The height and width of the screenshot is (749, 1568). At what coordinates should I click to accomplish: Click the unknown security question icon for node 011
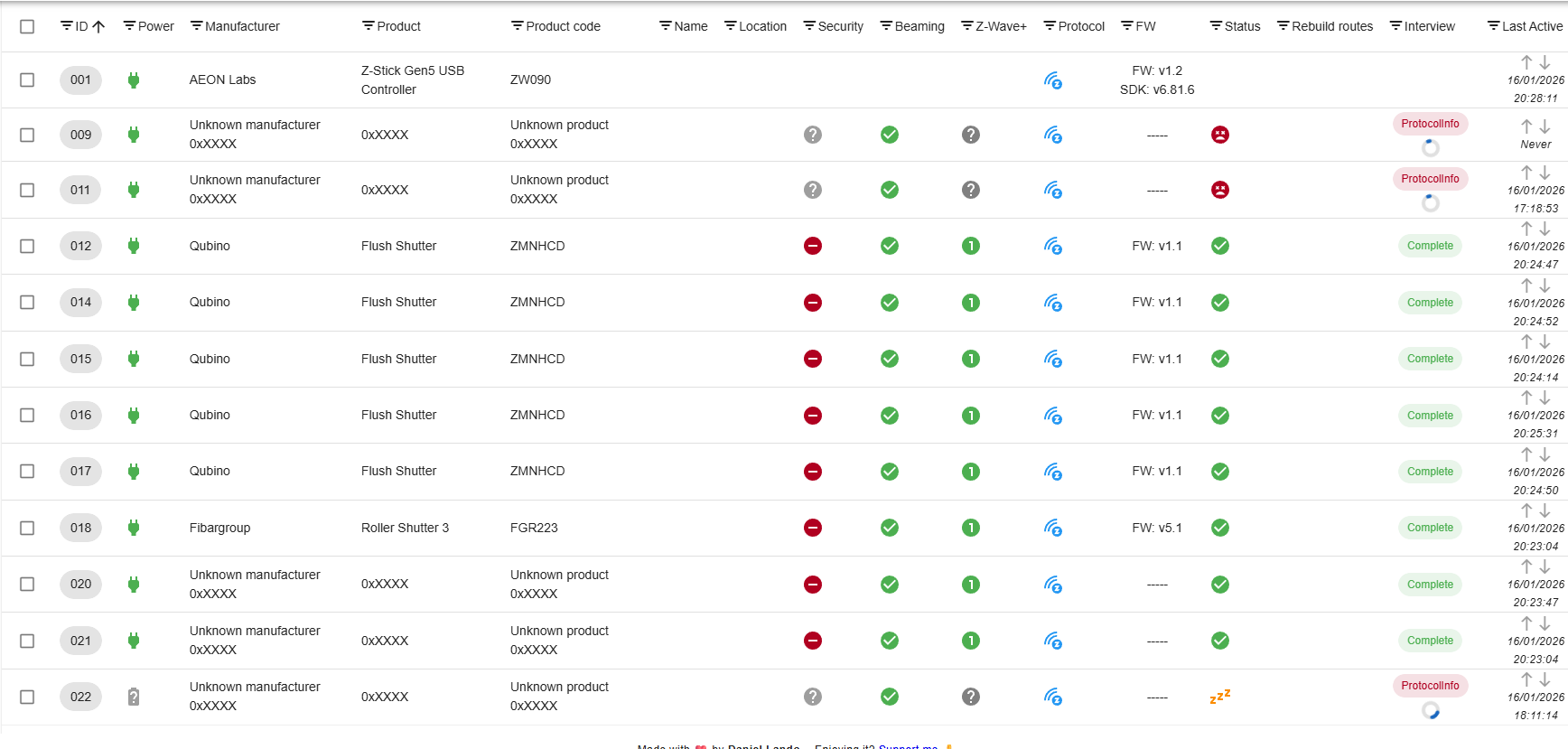coord(813,190)
